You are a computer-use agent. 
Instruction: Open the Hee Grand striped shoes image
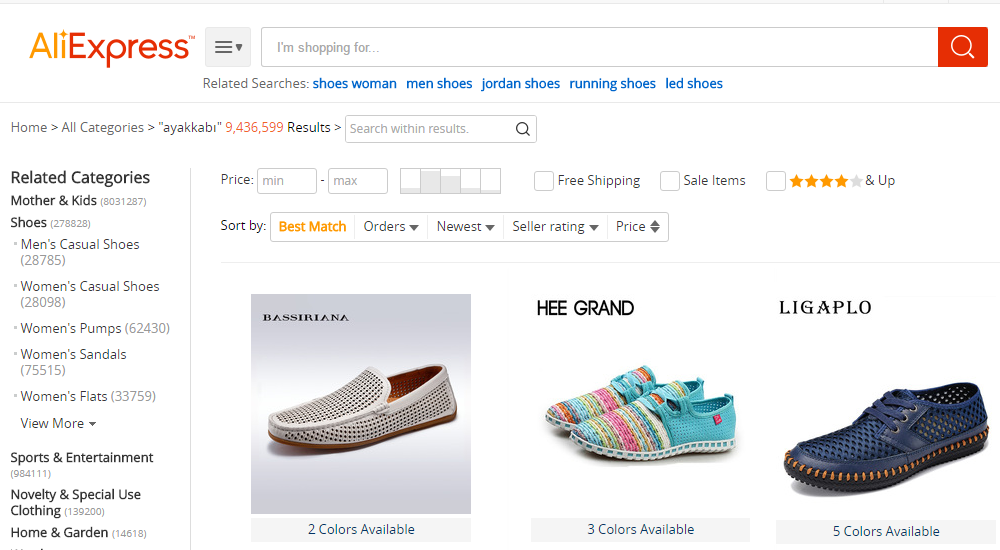tap(640, 404)
